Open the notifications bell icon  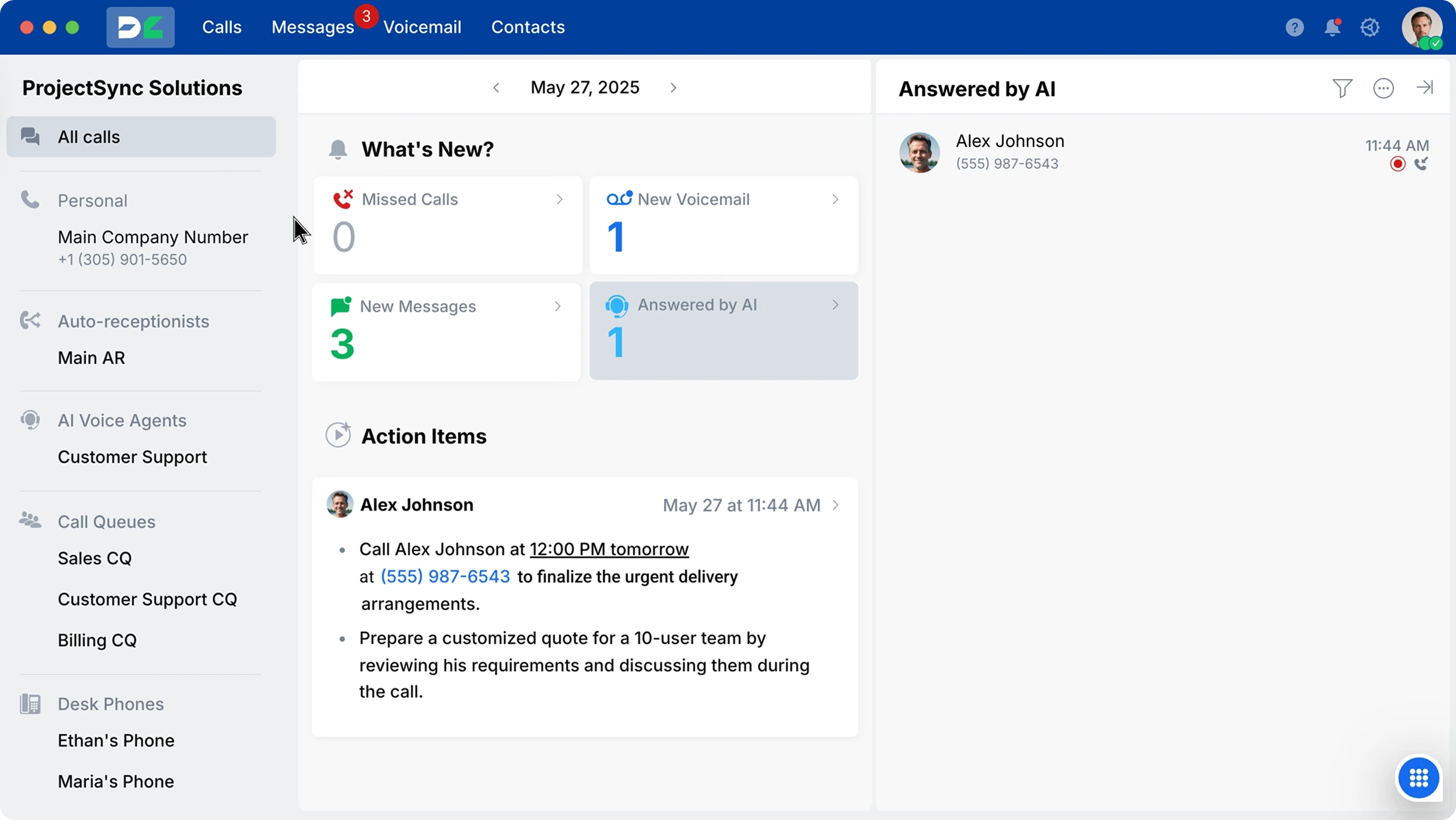tap(1332, 27)
